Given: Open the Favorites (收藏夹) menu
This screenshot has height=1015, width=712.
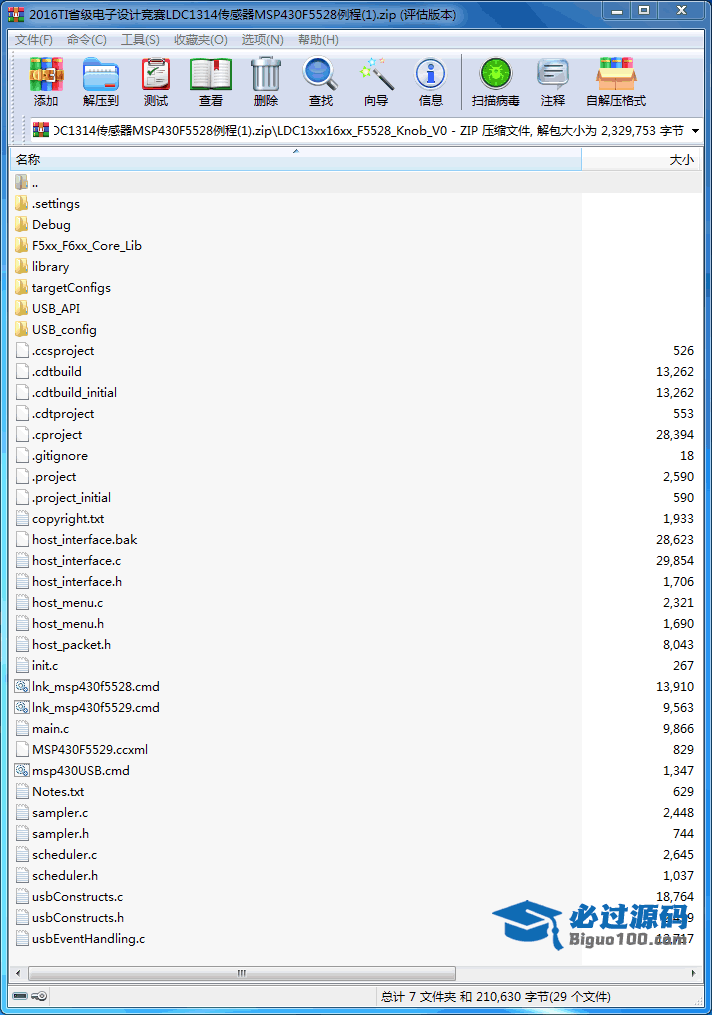Looking at the screenshot, I should (x=201, y=39).
